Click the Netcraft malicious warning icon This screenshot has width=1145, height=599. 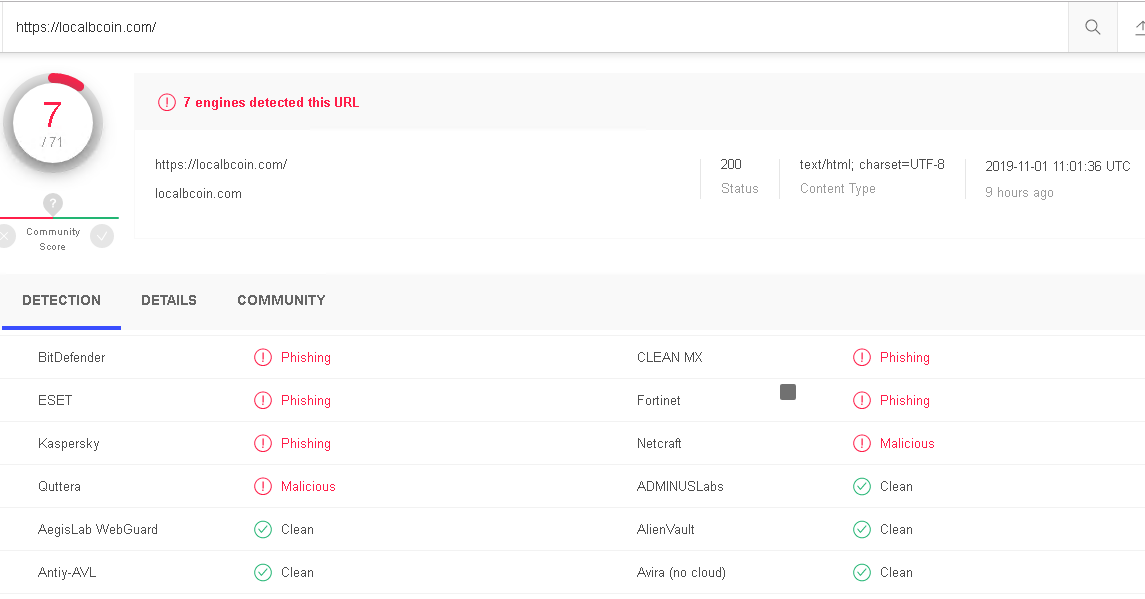(x=862, y=443)
